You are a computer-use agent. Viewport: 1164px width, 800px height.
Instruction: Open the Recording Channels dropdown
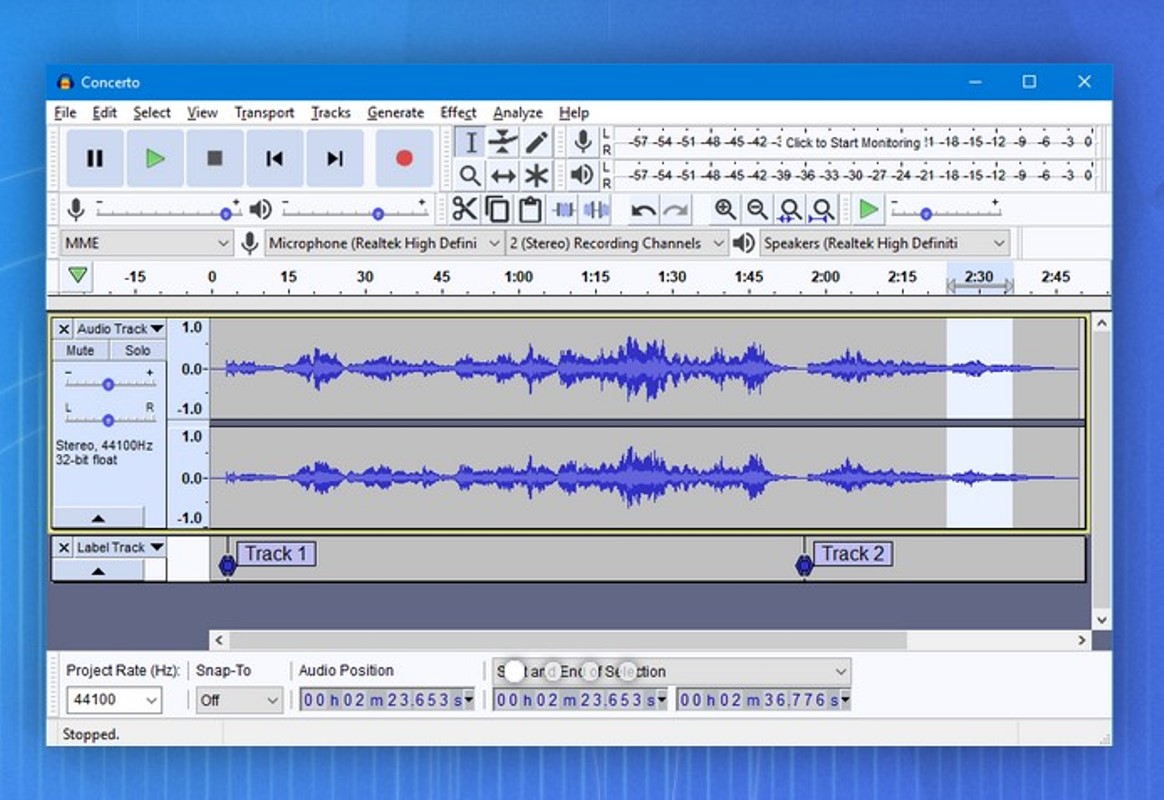tap(616, 243)
